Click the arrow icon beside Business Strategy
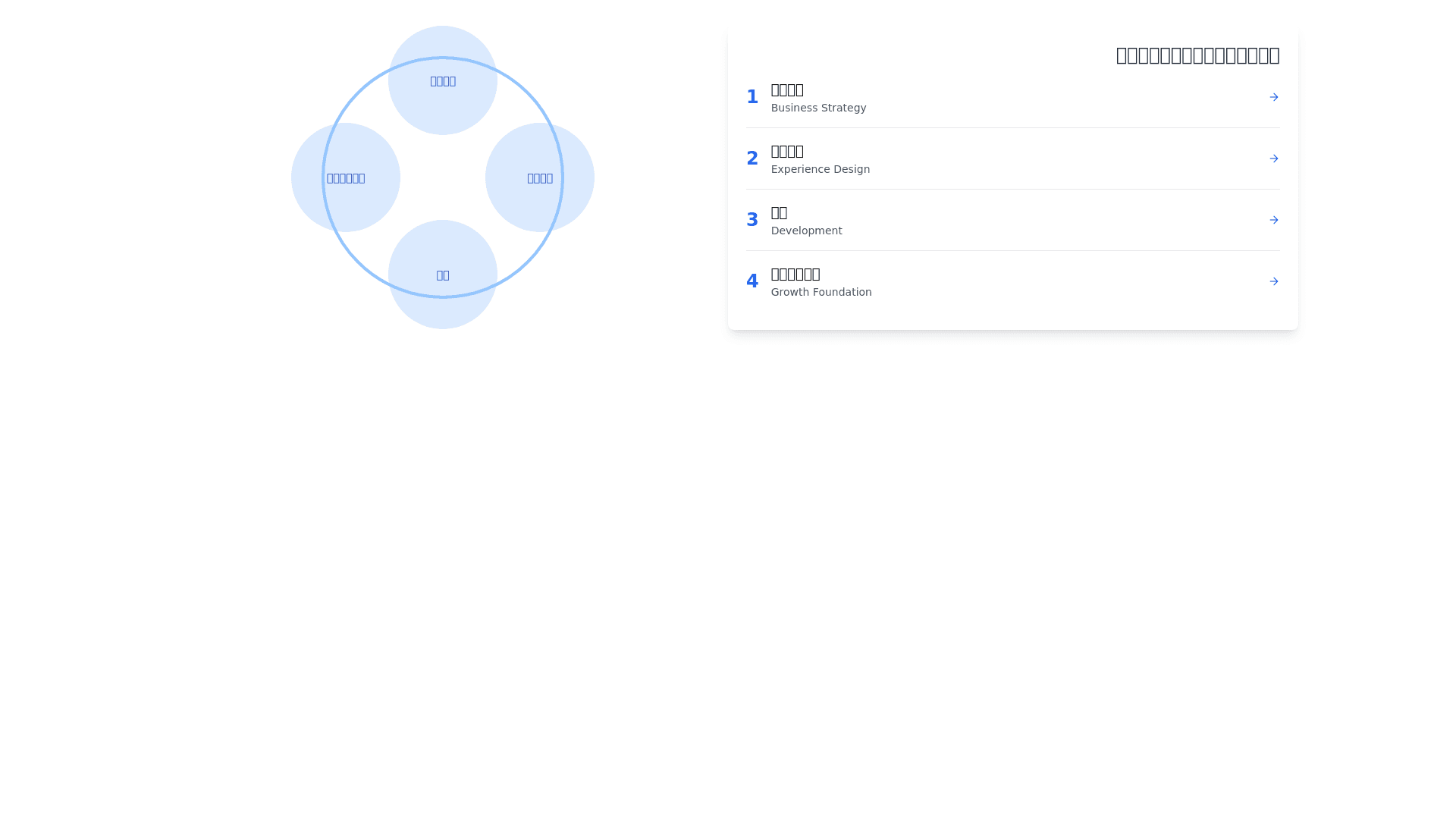Image resolution: width=1456 pixels, height=819 pixels. click(1273, 97)
